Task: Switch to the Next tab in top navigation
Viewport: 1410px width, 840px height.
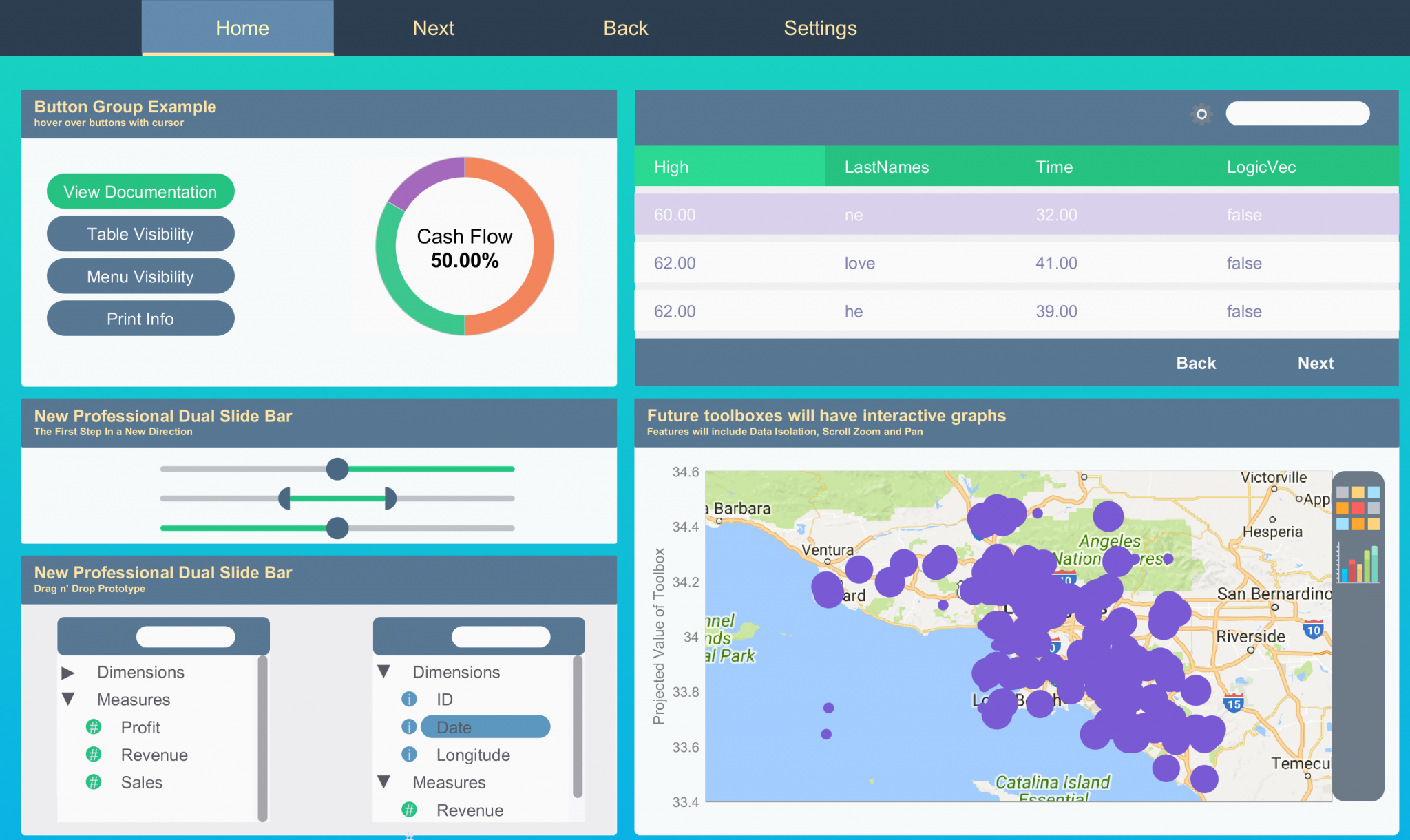Action: (x=433, y=28)
